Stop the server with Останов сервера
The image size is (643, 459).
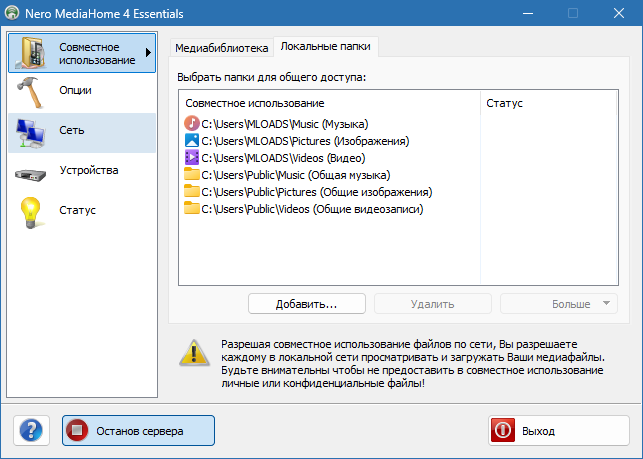click(x=138, y=430)
